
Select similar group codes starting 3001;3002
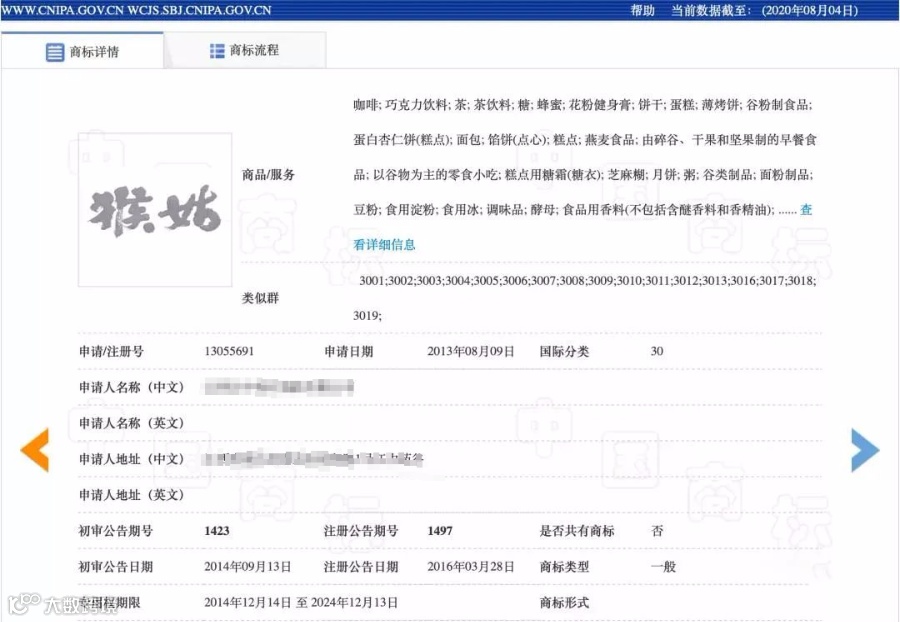pos(584,298)
